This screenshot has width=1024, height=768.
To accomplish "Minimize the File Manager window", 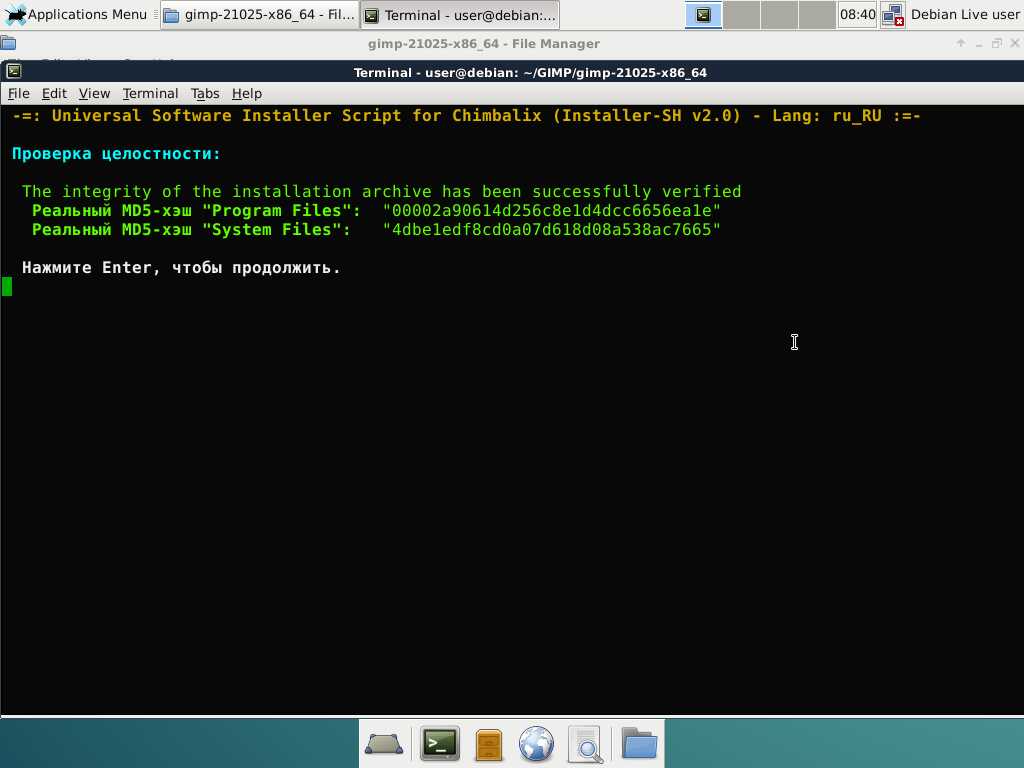I will pos(978,44).
